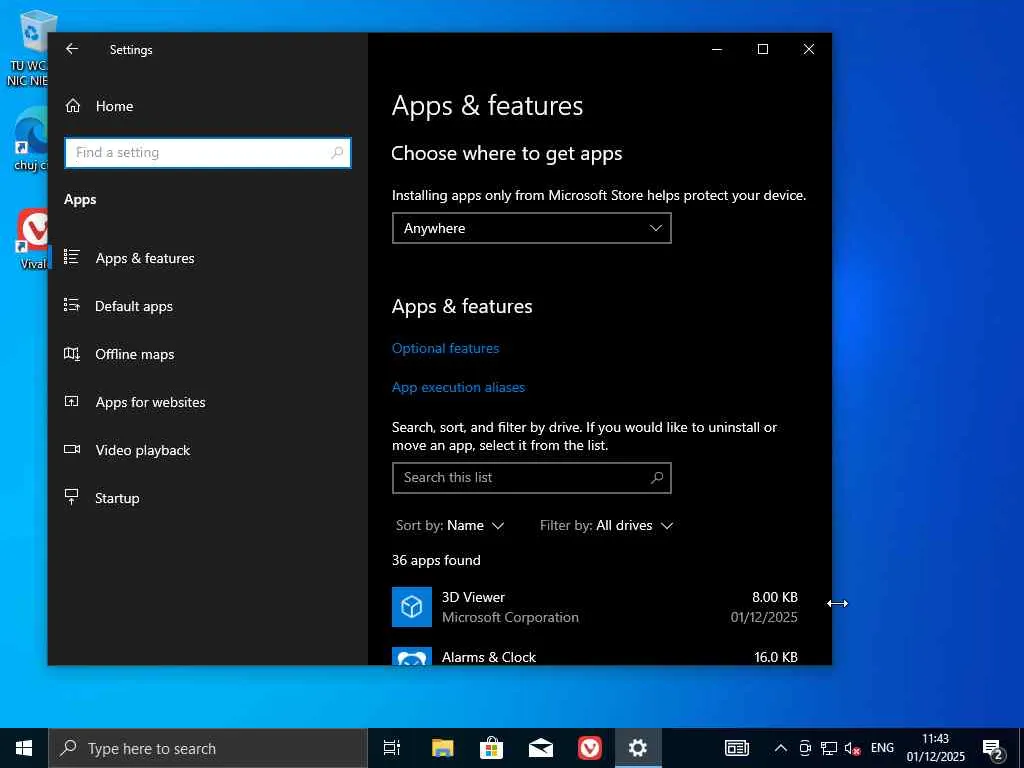This screenshot has height=768, width=1024.
Task: Click magnifier icon in Find a setting
Action: coord(337,153)
